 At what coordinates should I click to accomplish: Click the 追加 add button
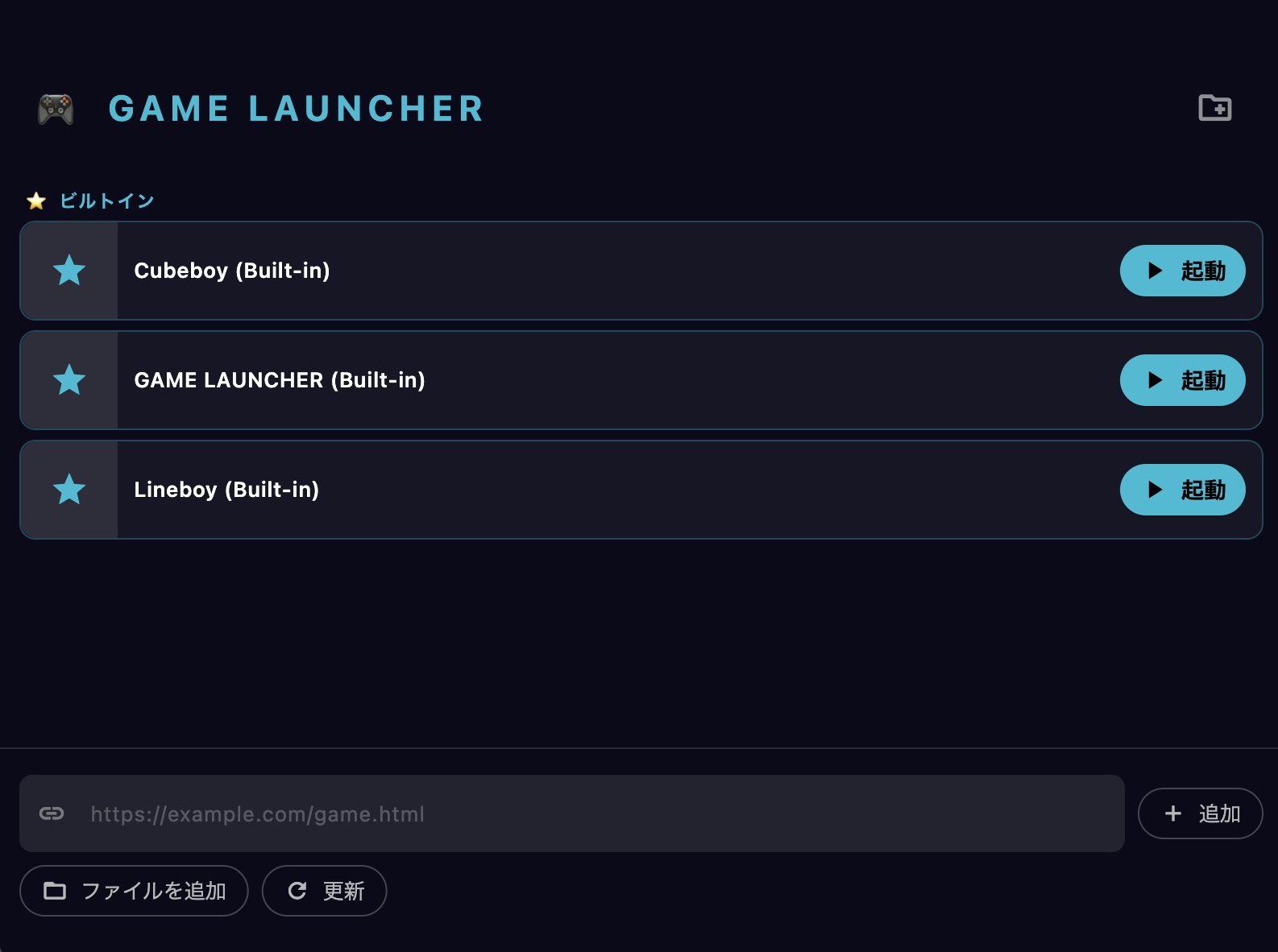(x=1200, y=813)
